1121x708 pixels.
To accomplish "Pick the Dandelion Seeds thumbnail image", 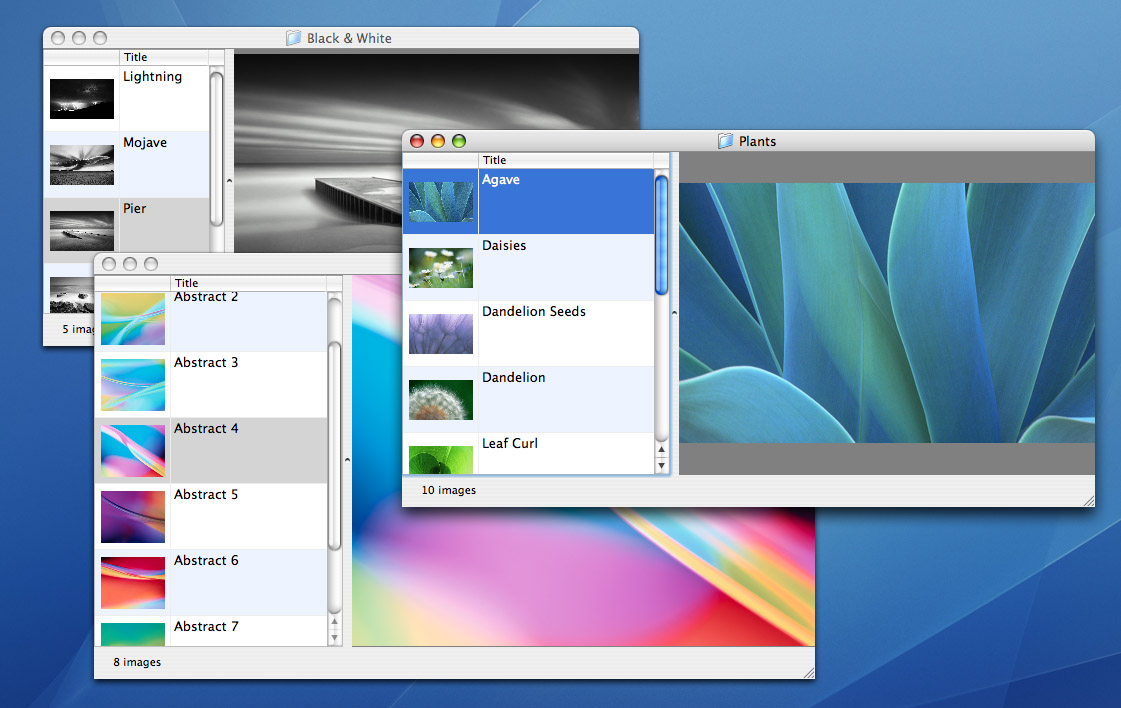I will [x=441, y=334].
